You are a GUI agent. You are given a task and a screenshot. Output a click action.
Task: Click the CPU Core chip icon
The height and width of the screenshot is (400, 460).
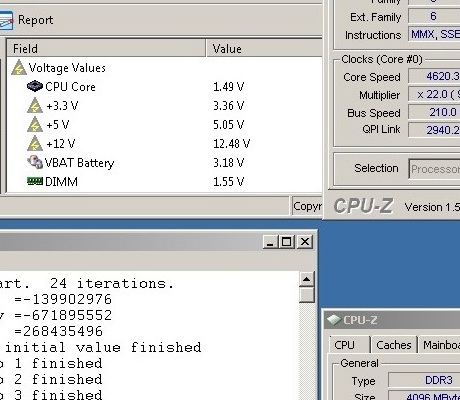(x=35, y=86)
